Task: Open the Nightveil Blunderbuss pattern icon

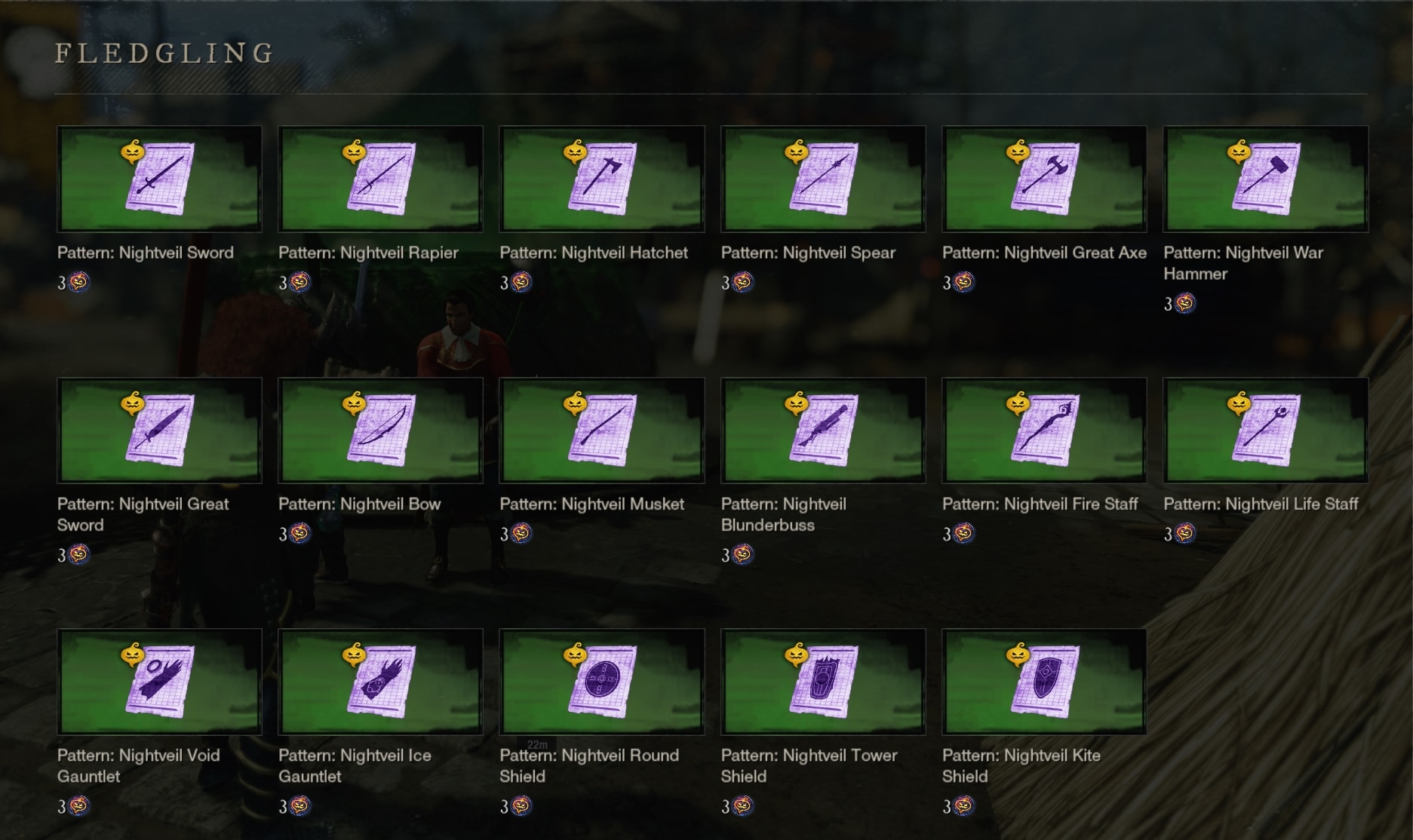Action: click(x=823, y=430)
